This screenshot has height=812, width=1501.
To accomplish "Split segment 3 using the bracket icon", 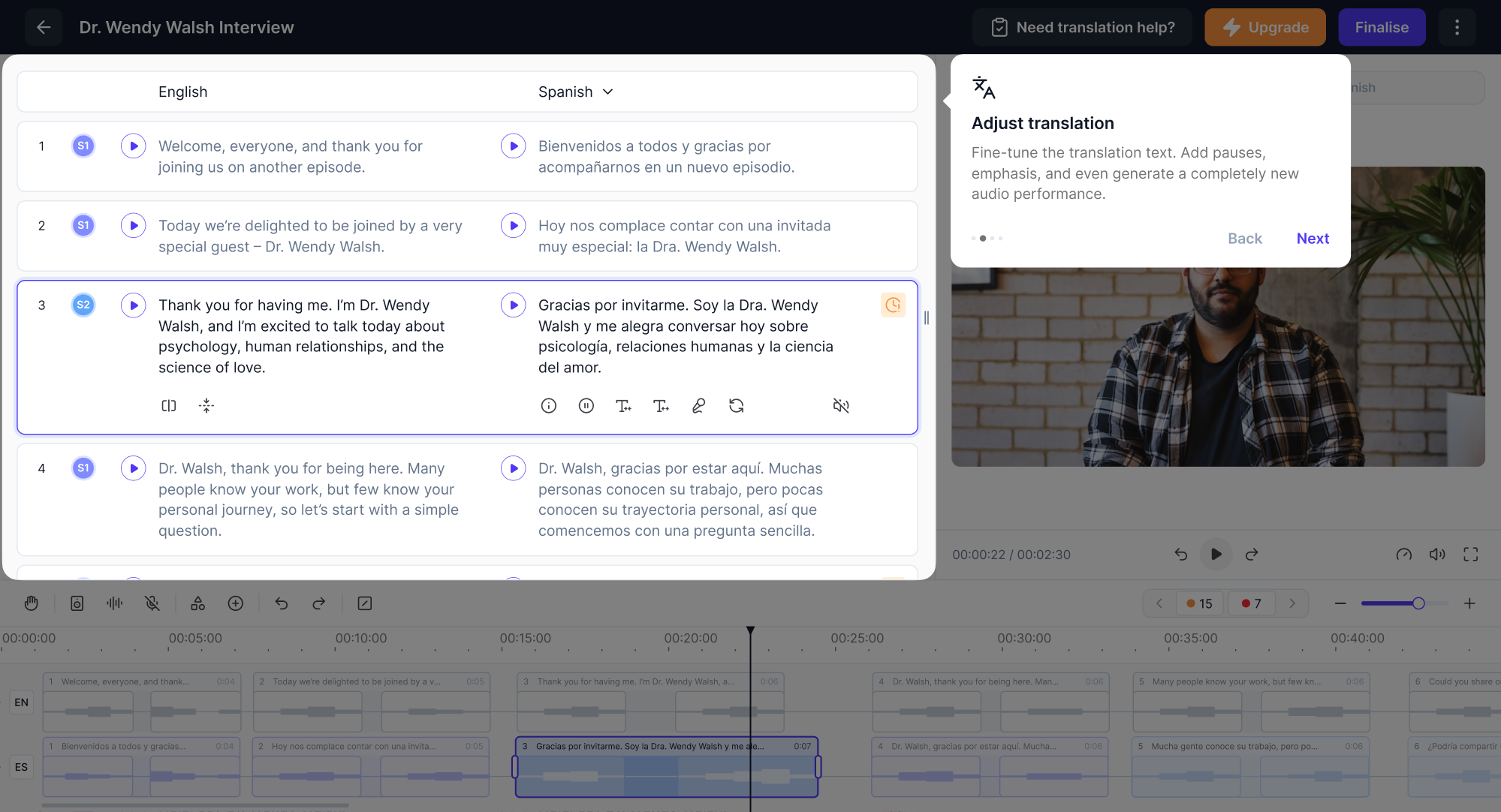I will (x=168, y=405).
